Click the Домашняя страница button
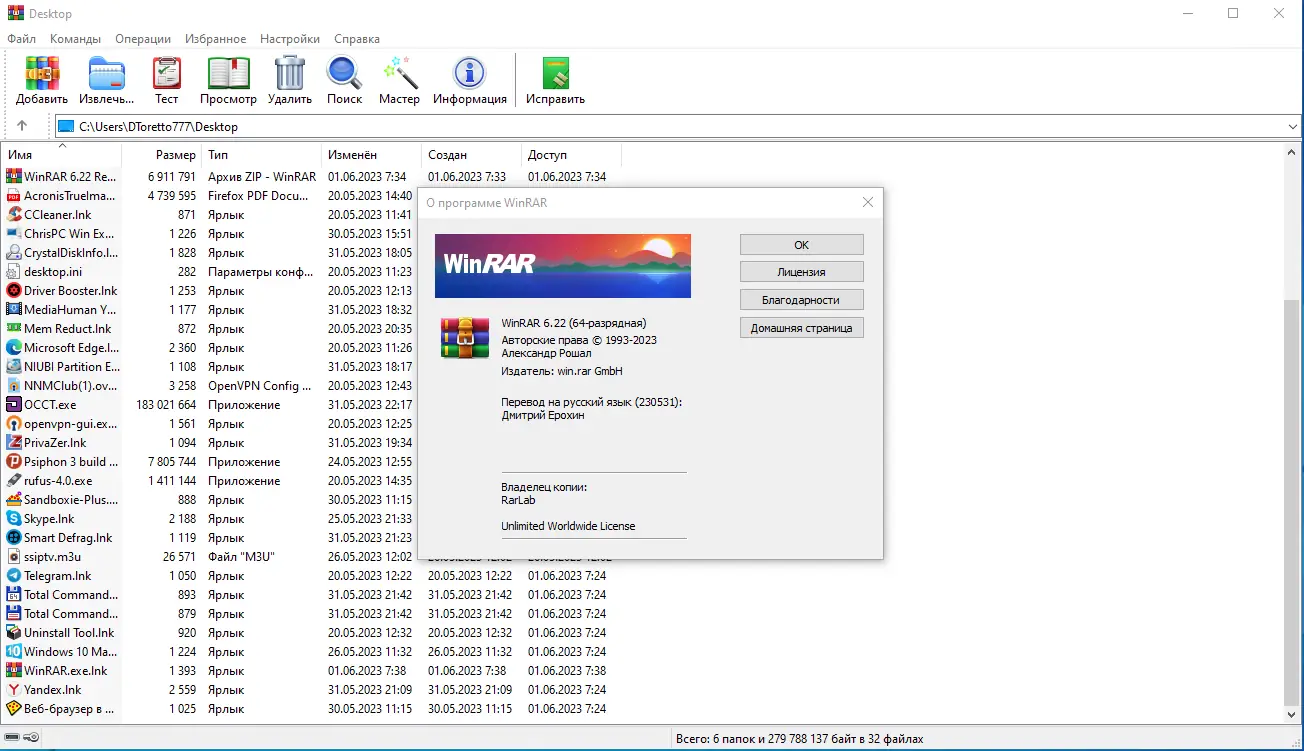This screenshot has height=751, width=1304. coord(801,328)
